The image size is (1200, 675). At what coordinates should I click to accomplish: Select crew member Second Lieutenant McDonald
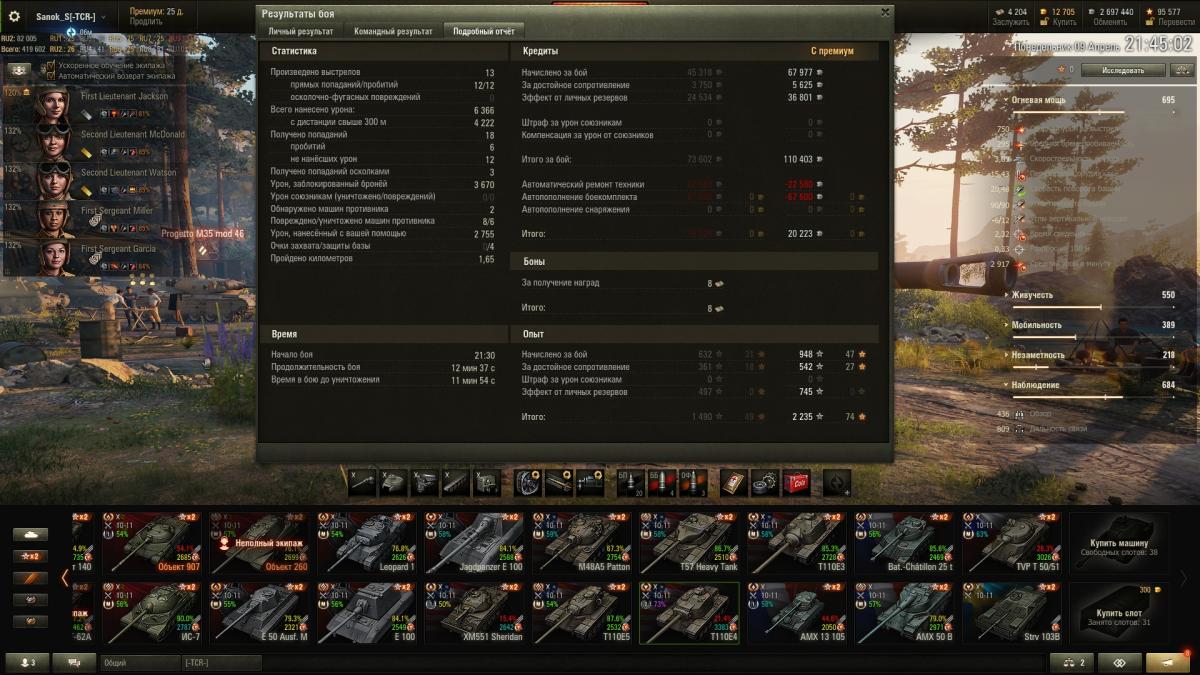click(95, 142)
